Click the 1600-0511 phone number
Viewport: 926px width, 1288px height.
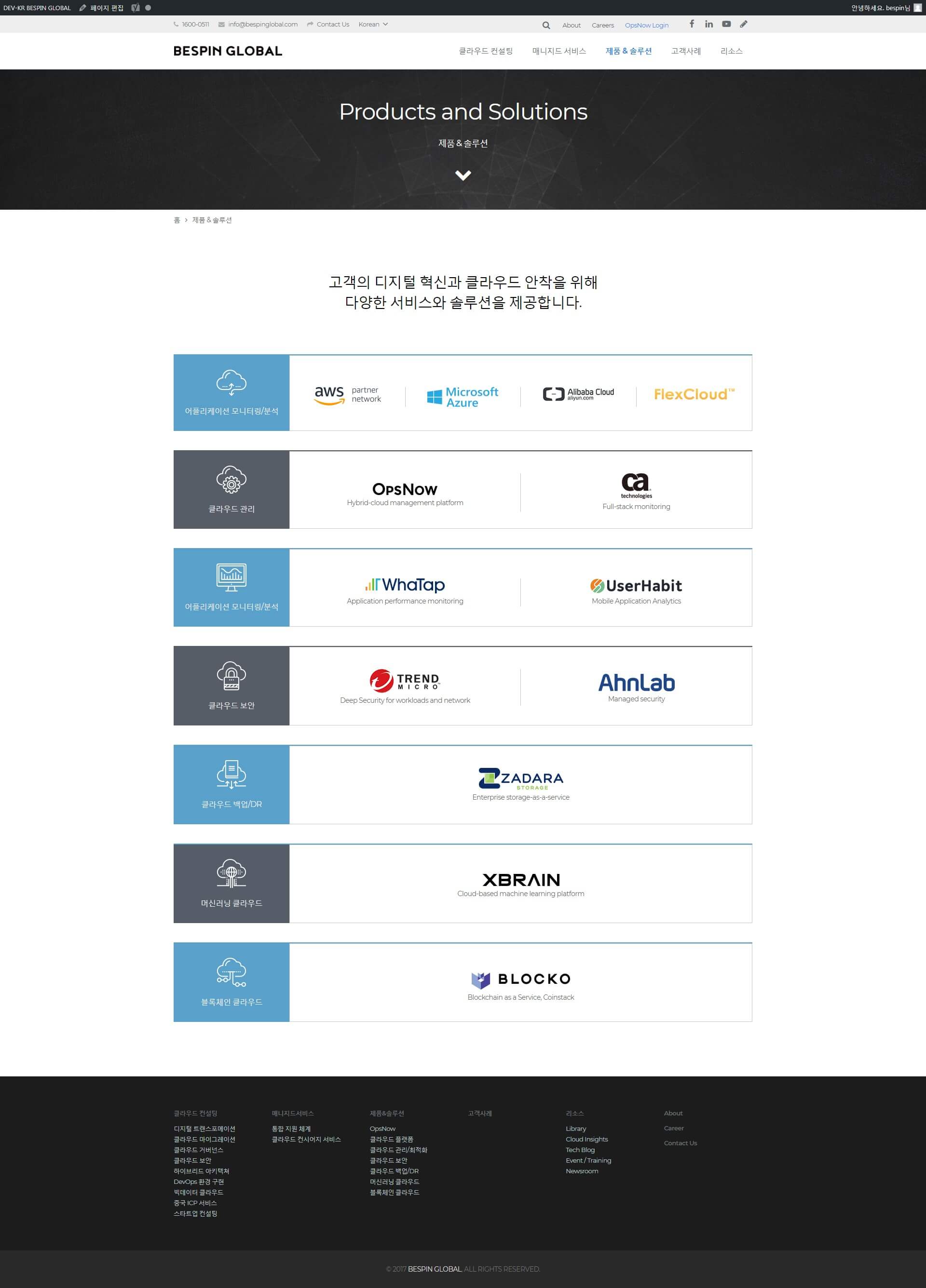[191, 25]
